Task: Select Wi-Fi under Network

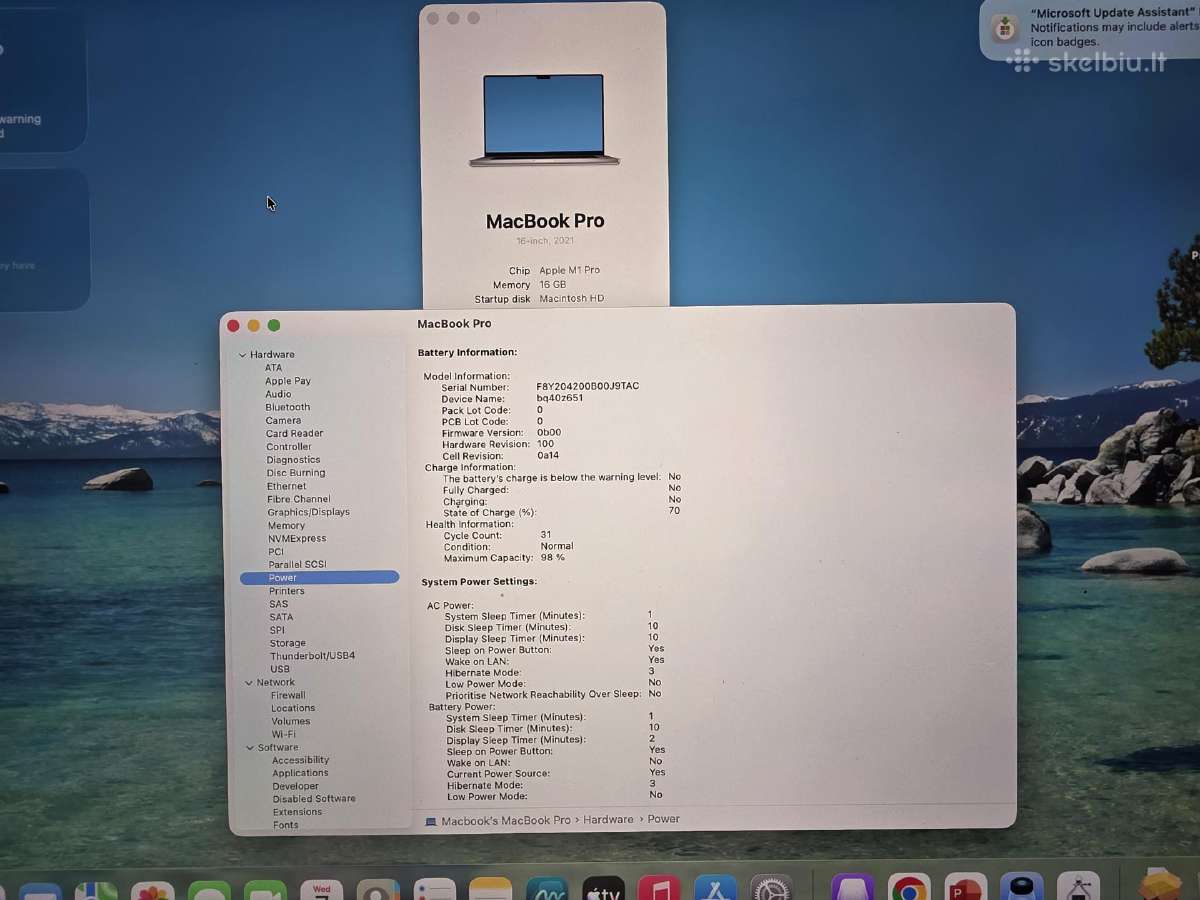Action: click(284, 734)
